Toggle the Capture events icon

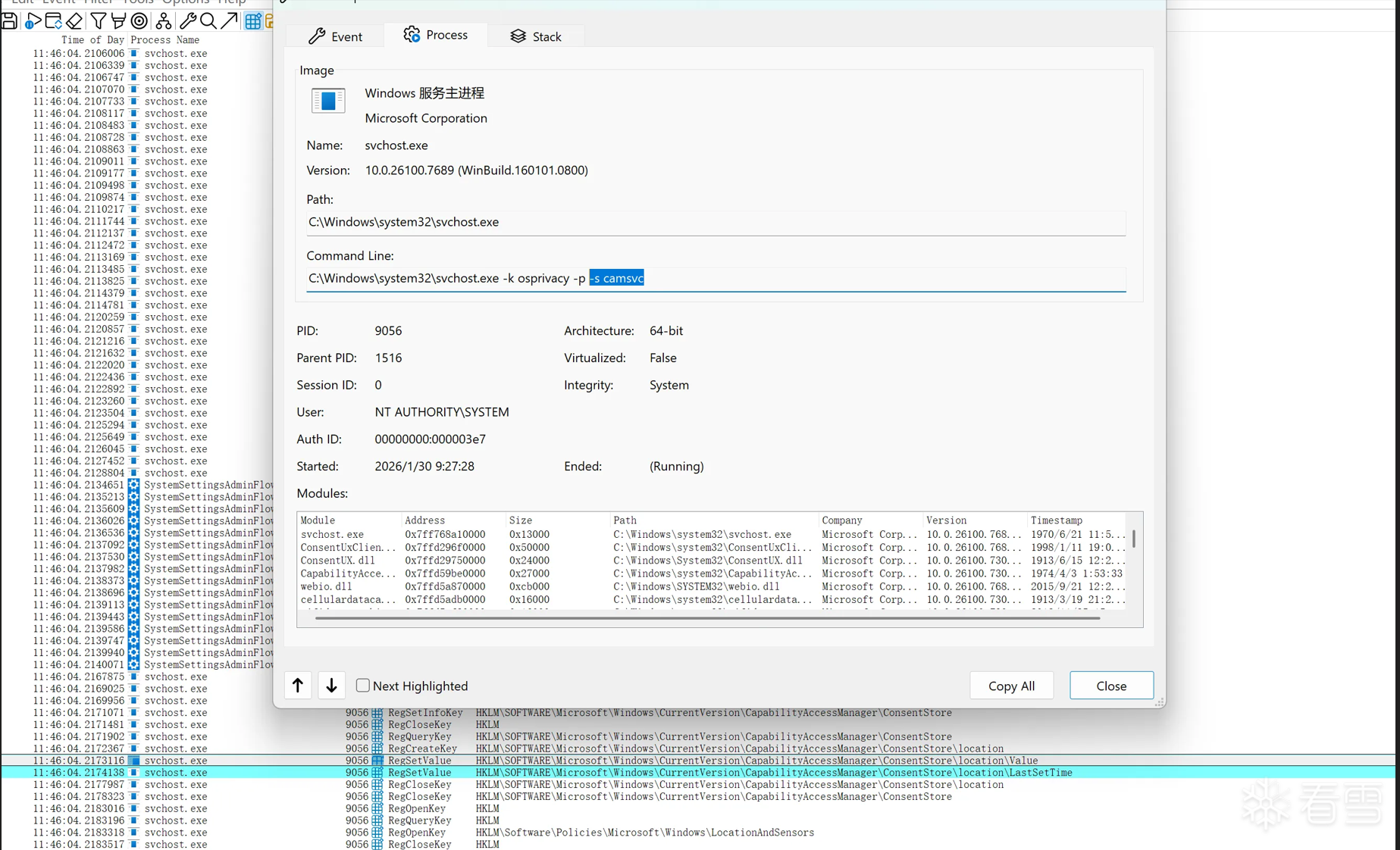[x=32, y=21]
